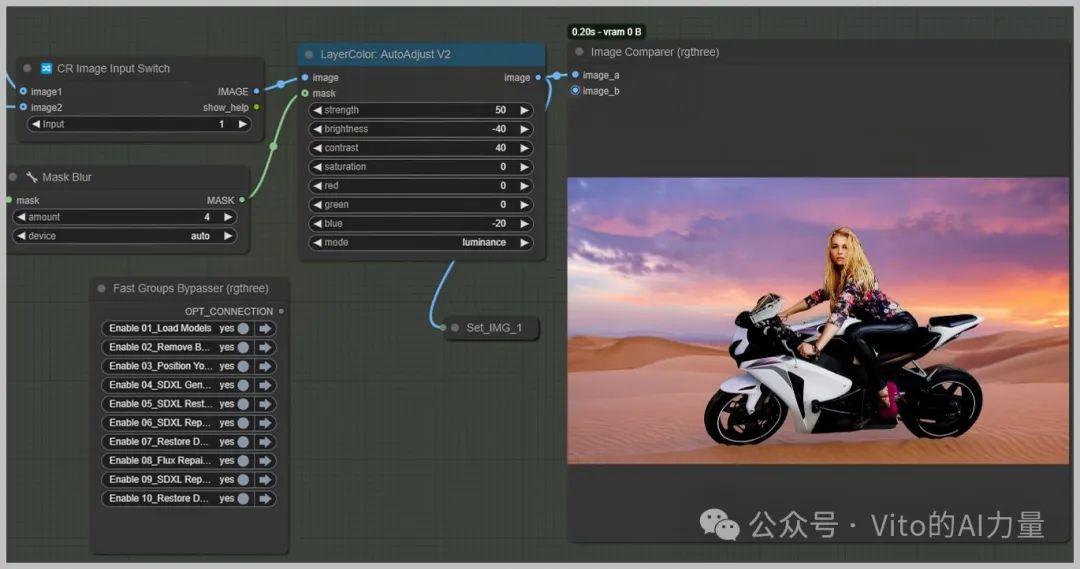Jump to group 02_Remove B... arrow
1080x569 pixels.
[265, 347]
